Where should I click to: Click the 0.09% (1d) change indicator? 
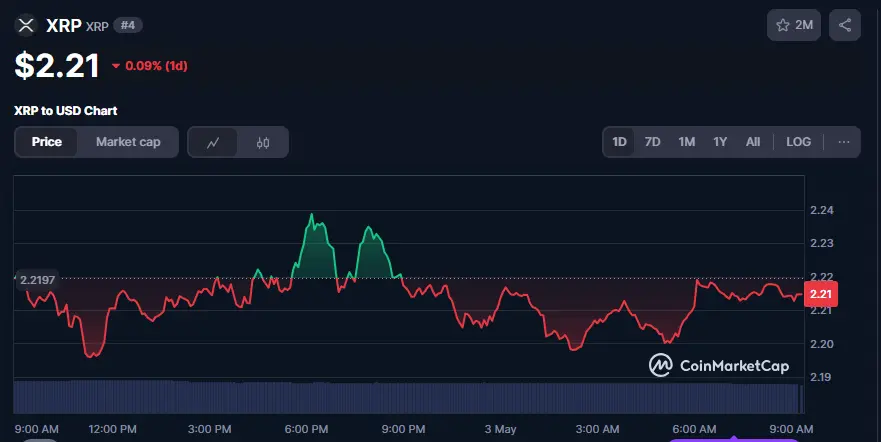[x=149, y=66]
